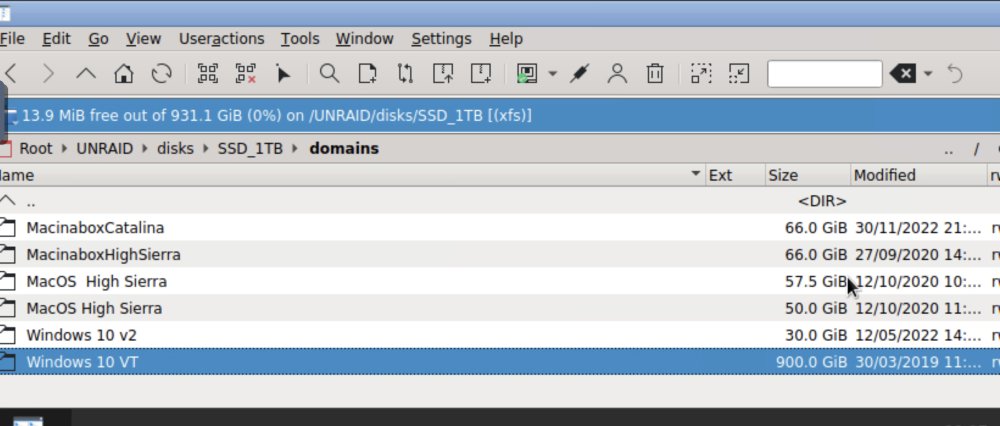The width and height of the screenshot is (1000, 426).
Task: Navigate to disks in the breadcrumb
Action: pyautogui.click(x=175, y=149)
